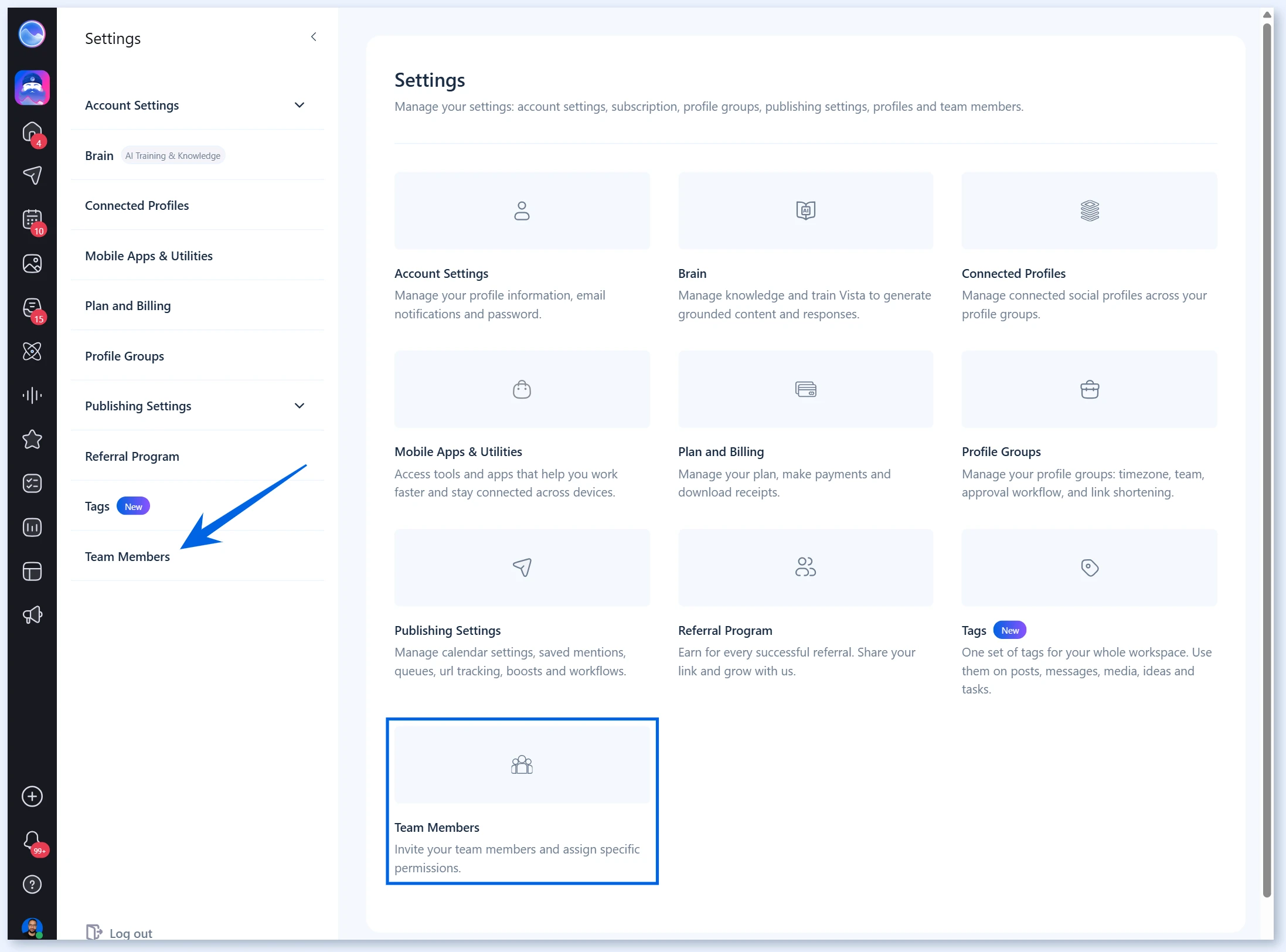Select Tags in settings menu
The height and width of the screenshot is (952, 1286).
pyautogui.click(x=198, y=506)
